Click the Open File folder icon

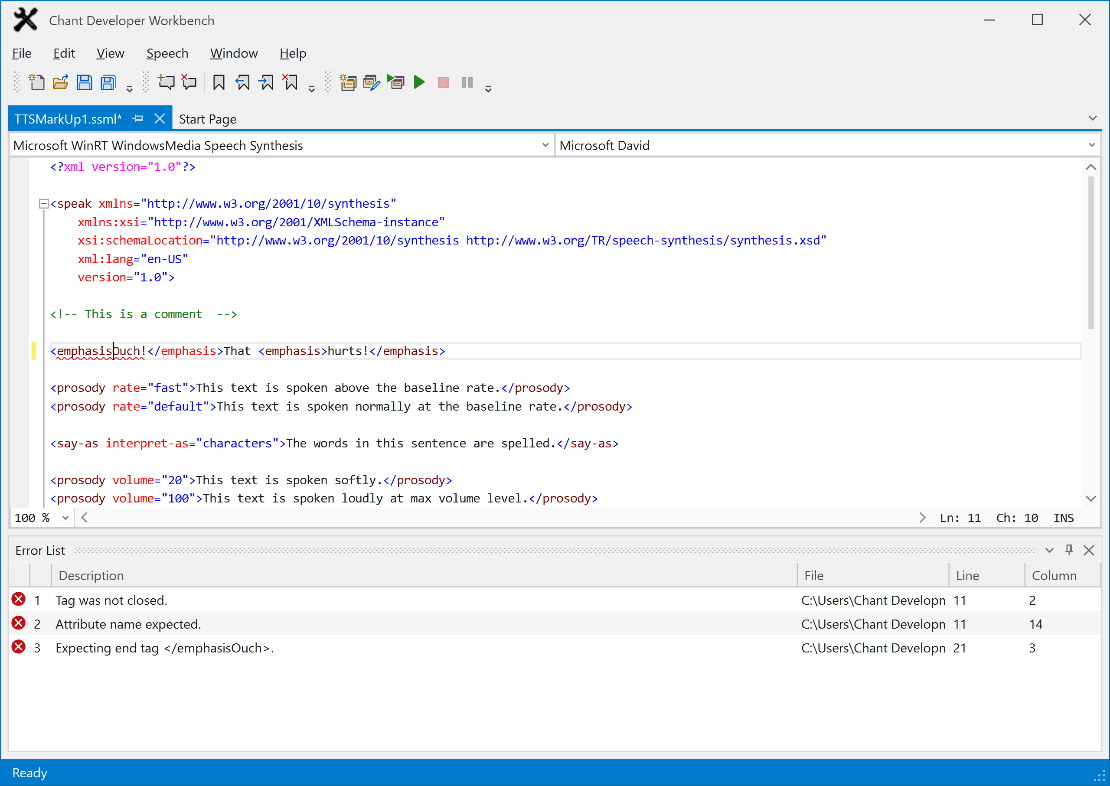60,83
